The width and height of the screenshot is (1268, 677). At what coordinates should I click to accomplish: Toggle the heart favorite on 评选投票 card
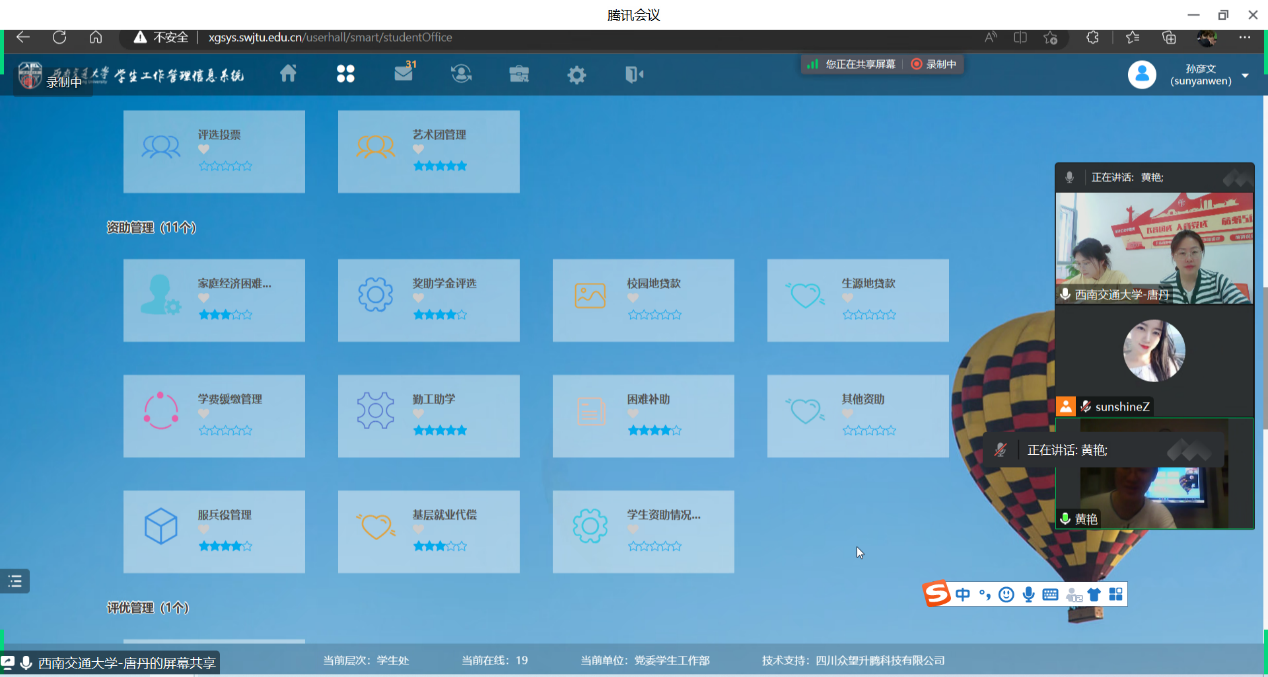[x=204, y=150]
